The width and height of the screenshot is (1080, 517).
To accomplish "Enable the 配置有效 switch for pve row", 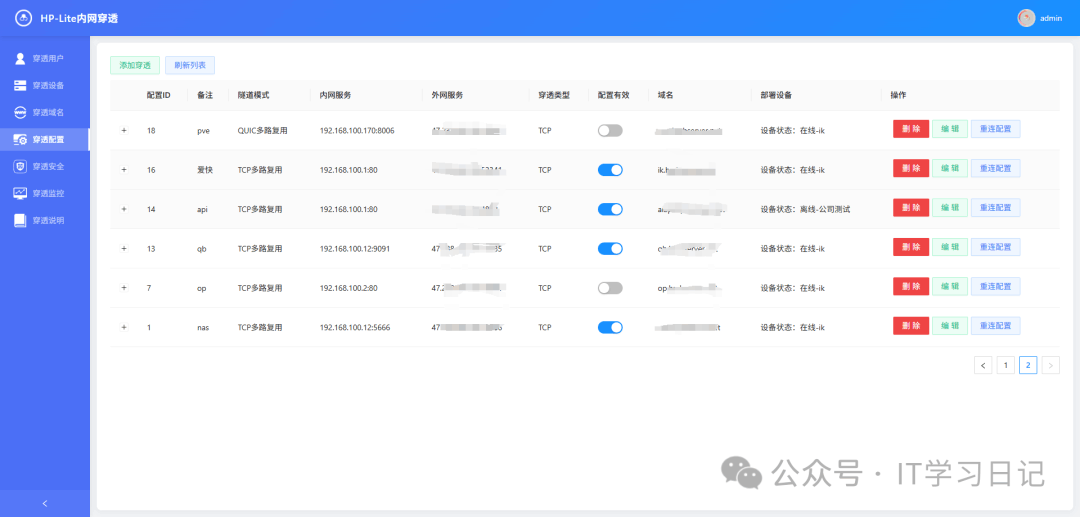I will [610, 130].
